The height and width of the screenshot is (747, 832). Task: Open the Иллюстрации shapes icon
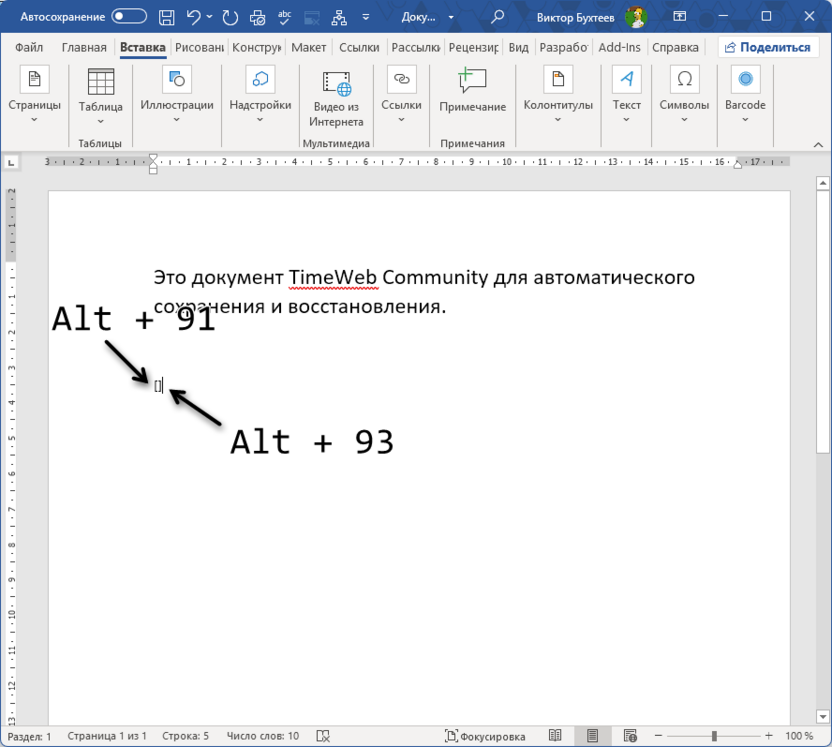pyautogui.click(x=177, y=80)
